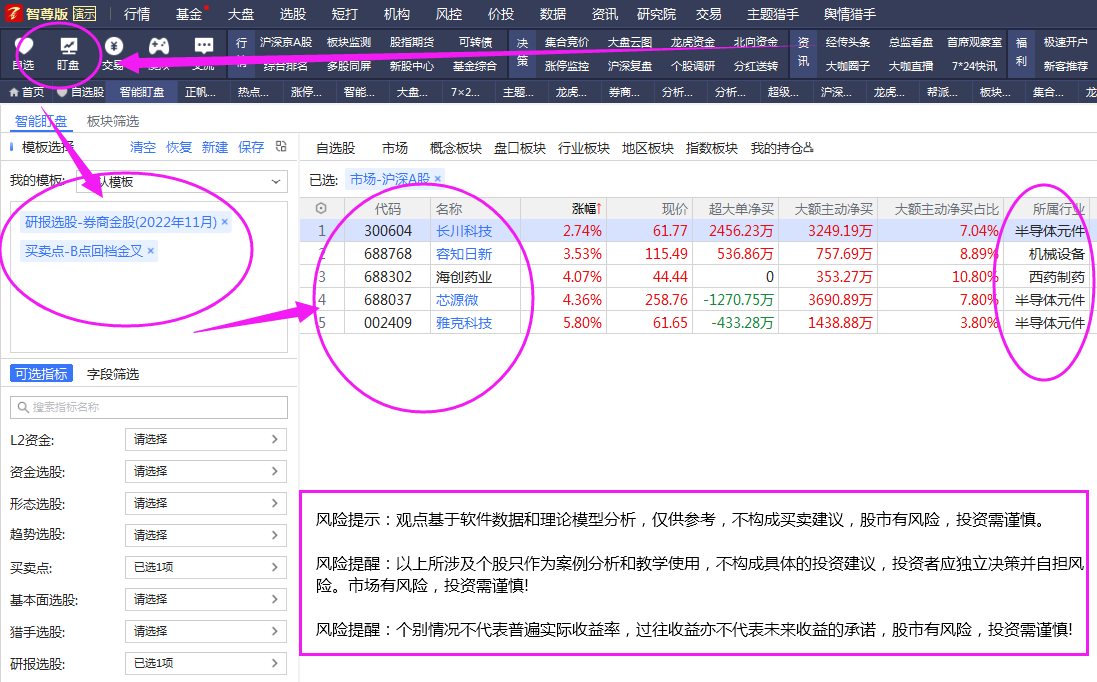Viewport: 1097px width, 682px height.
Task: Select the 行业板块 category filter
Action: (x=583, y=148)
